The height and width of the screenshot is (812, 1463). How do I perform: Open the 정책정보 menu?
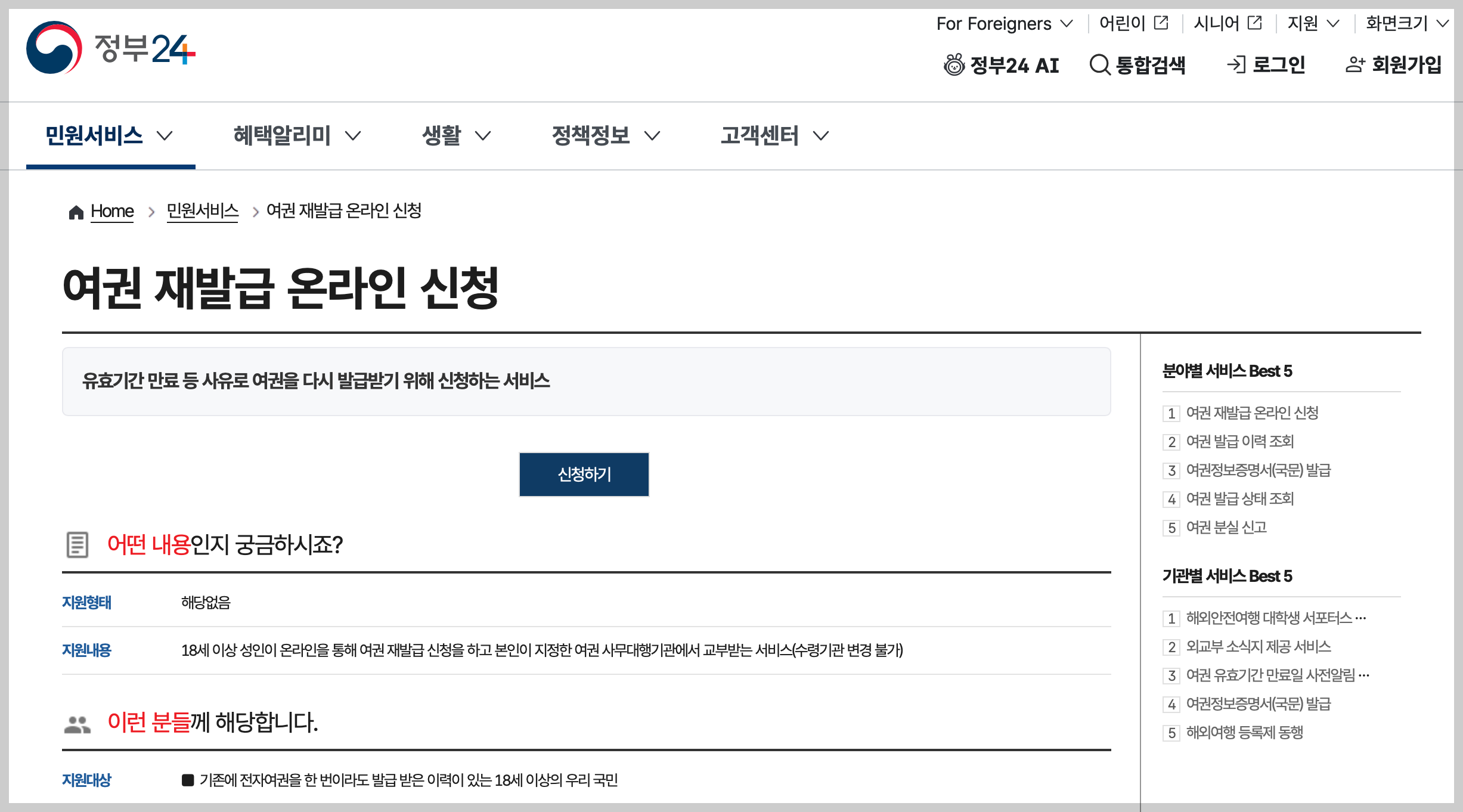(x=605, y=135)
